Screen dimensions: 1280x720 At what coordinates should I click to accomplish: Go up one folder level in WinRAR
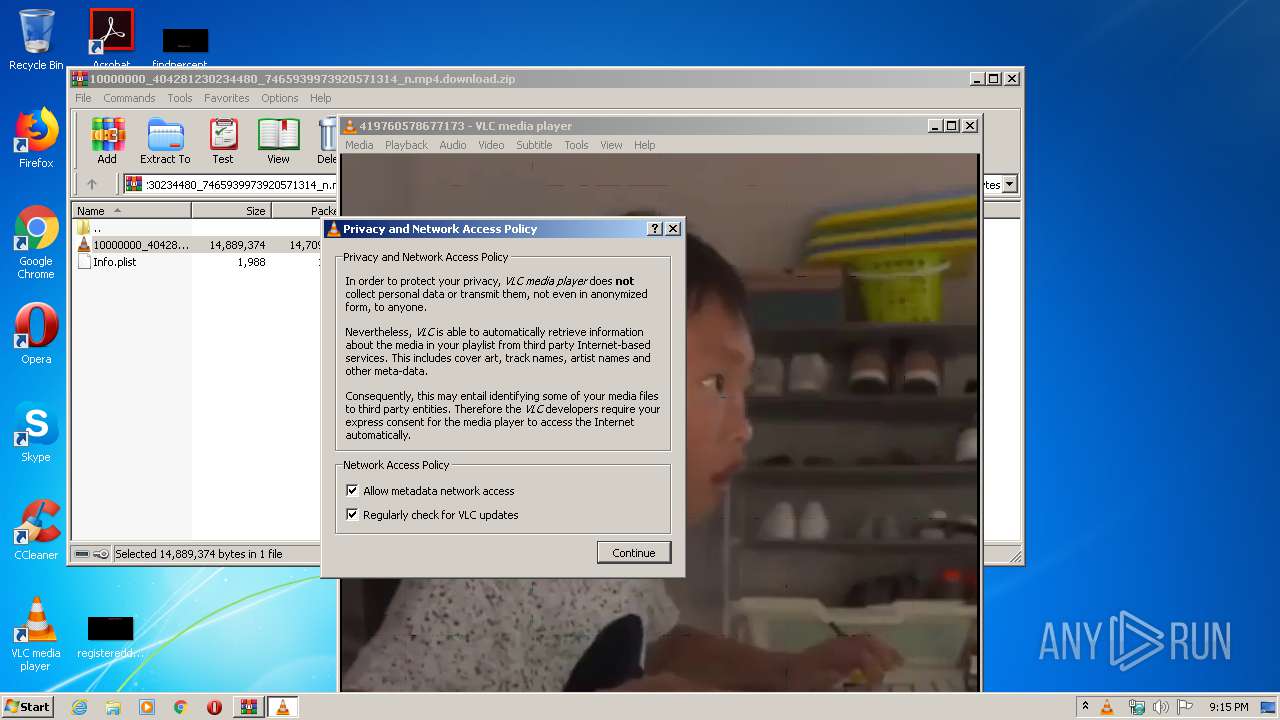pos(92,184)
